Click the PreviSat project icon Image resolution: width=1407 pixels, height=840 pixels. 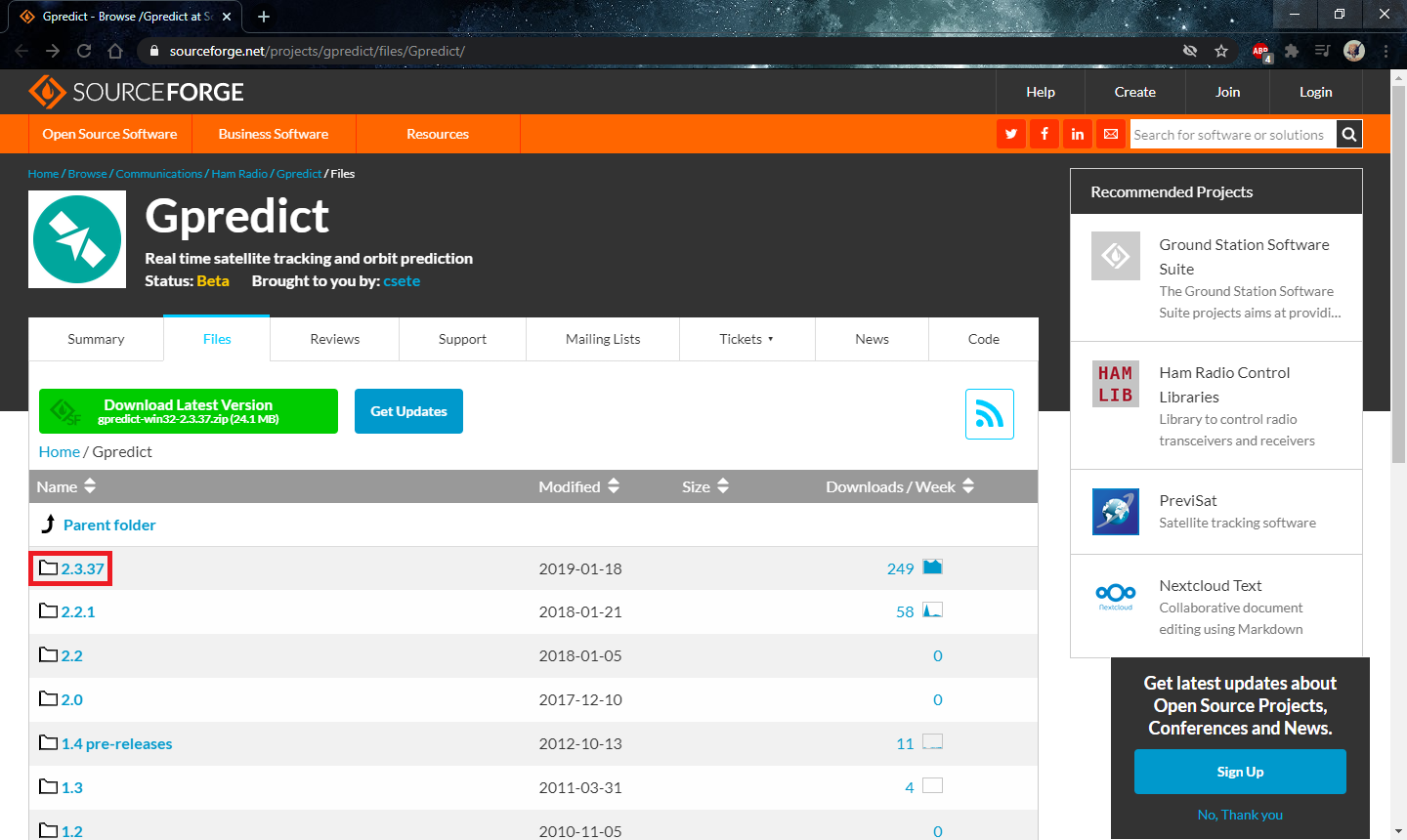(x=1116, y=512)
